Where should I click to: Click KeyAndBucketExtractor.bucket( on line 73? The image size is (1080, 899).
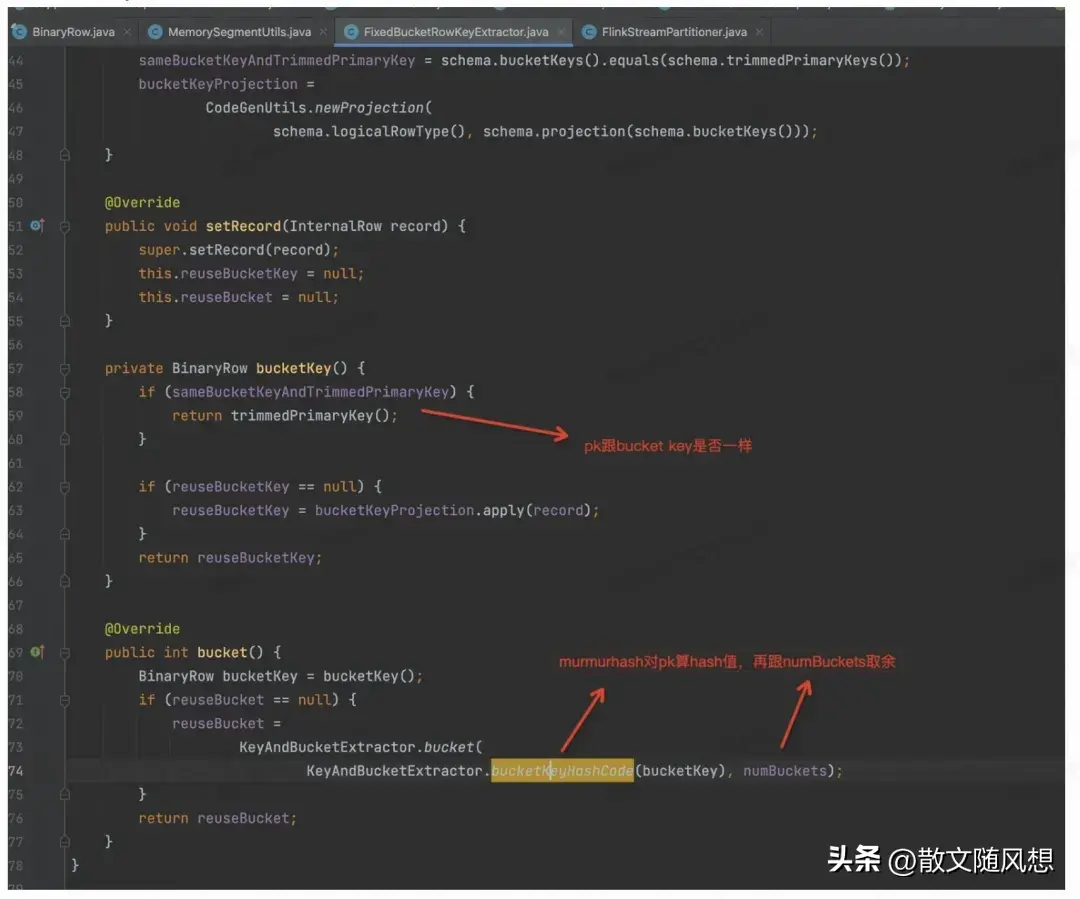pyautogui.click(x=360, y=747)
